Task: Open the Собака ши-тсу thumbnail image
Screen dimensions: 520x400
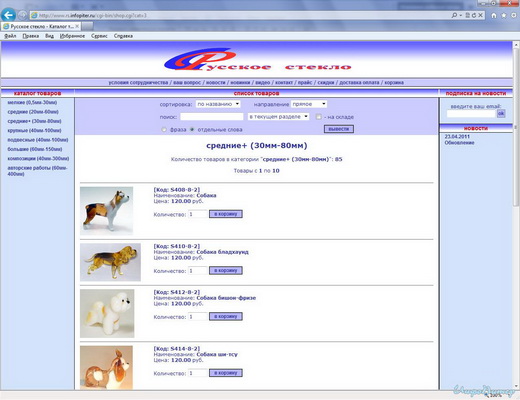Action: tap(106, 367)
